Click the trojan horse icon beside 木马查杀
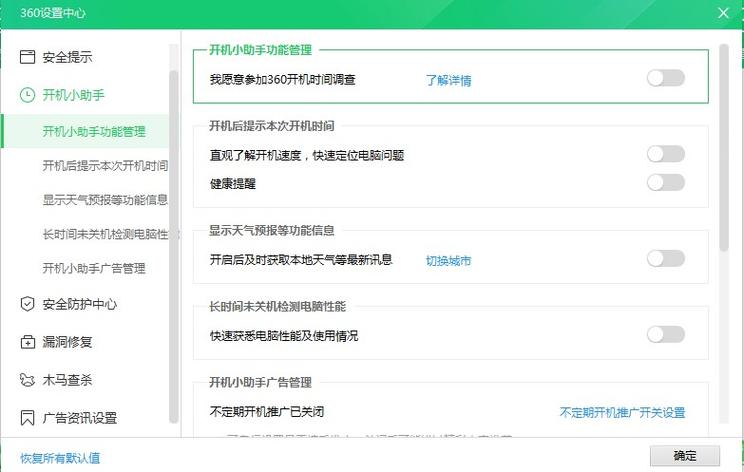744x472 pixels. (x=28, y=379)
